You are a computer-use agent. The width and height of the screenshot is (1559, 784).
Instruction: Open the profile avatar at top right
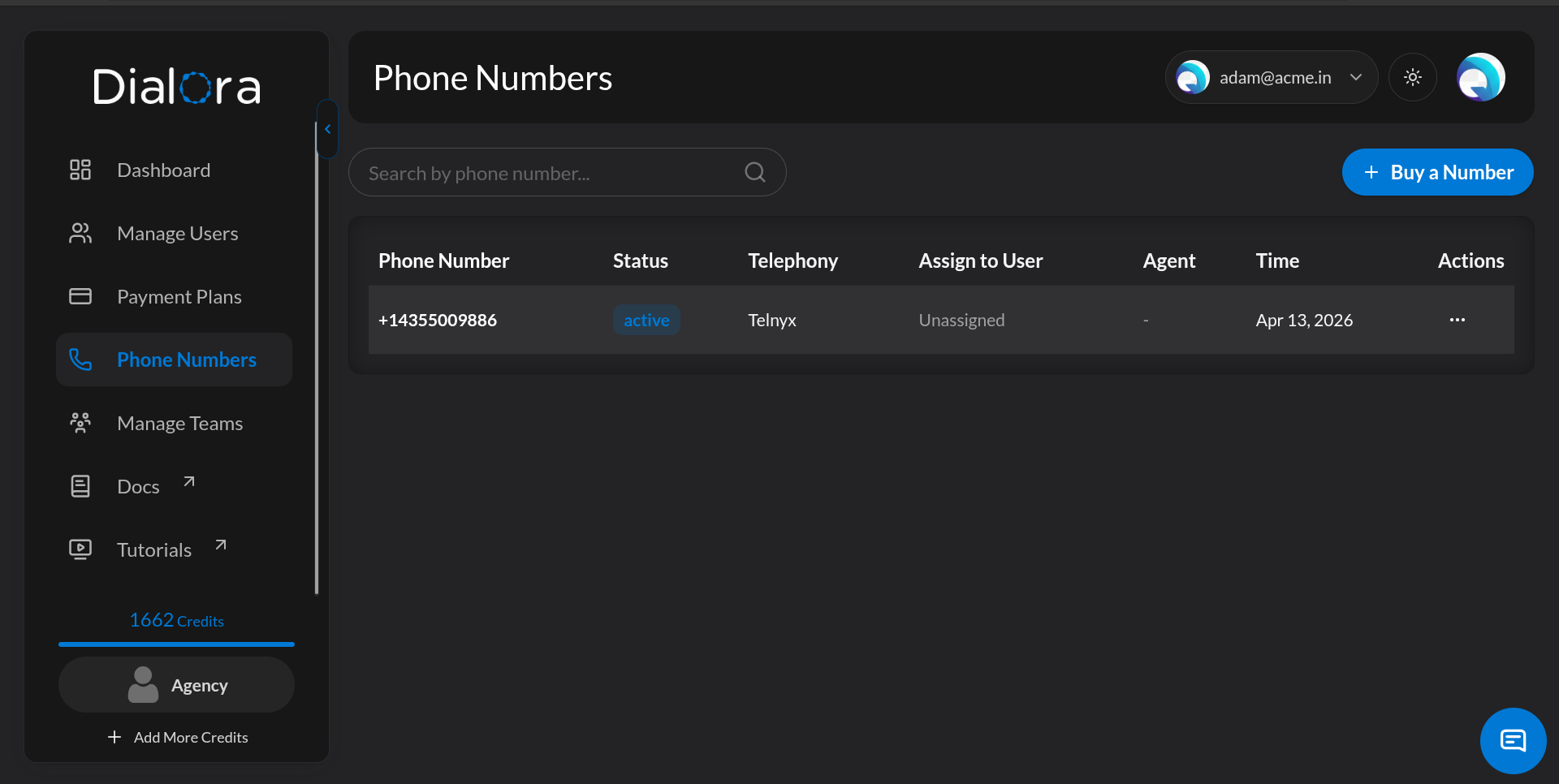click(1480, 78)
